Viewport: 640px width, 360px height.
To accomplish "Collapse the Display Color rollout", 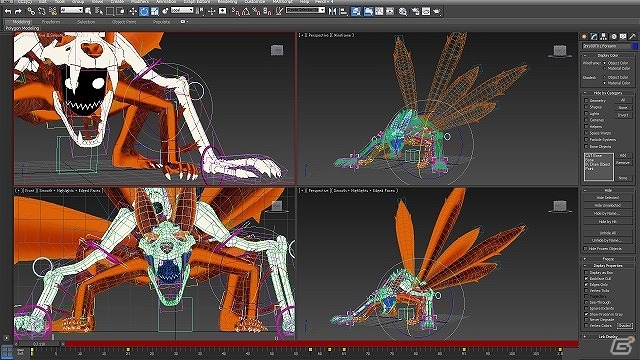I will tap(608, 55).
